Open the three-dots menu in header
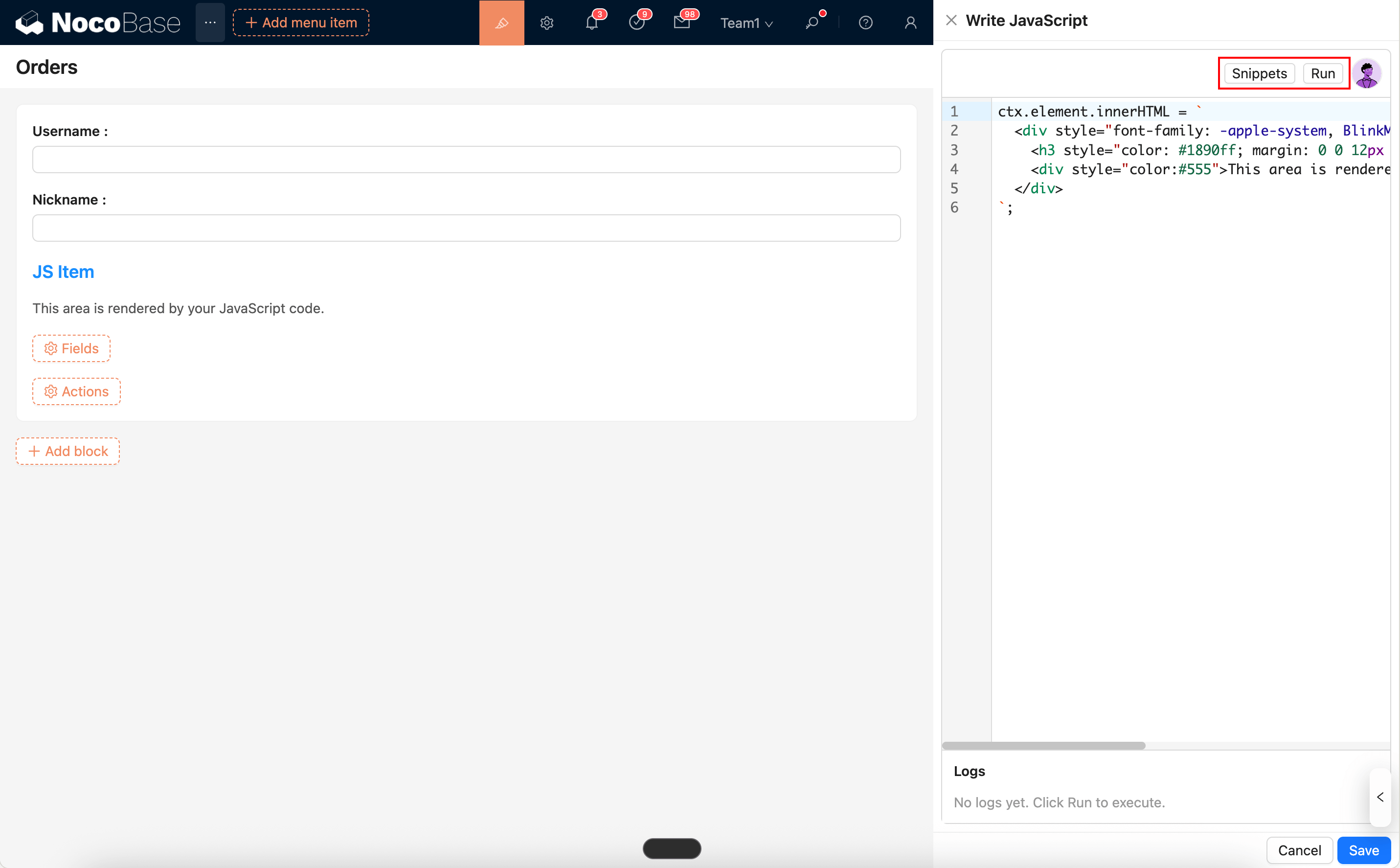 [210, 23]
